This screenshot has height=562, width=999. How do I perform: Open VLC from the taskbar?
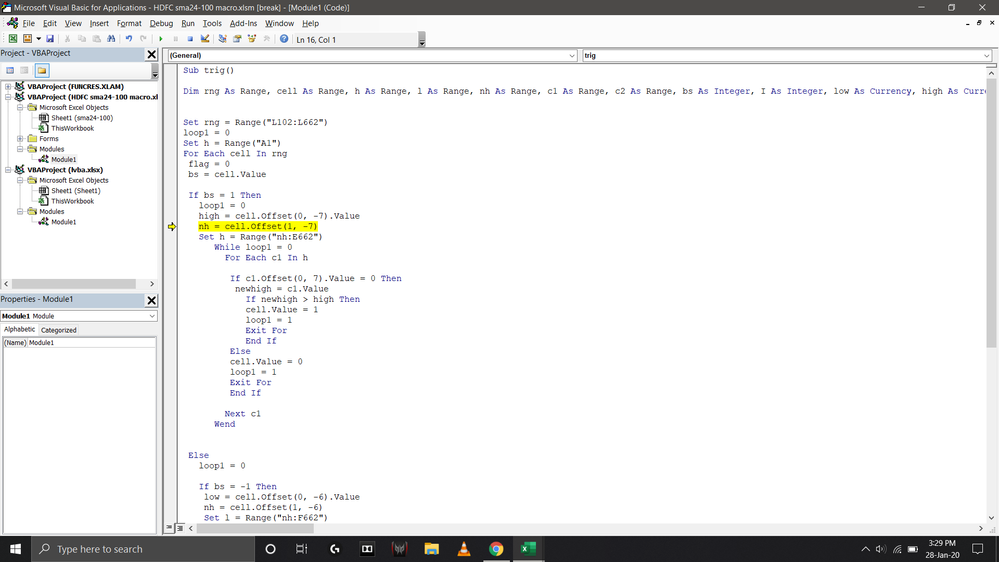tap(464, 549)
